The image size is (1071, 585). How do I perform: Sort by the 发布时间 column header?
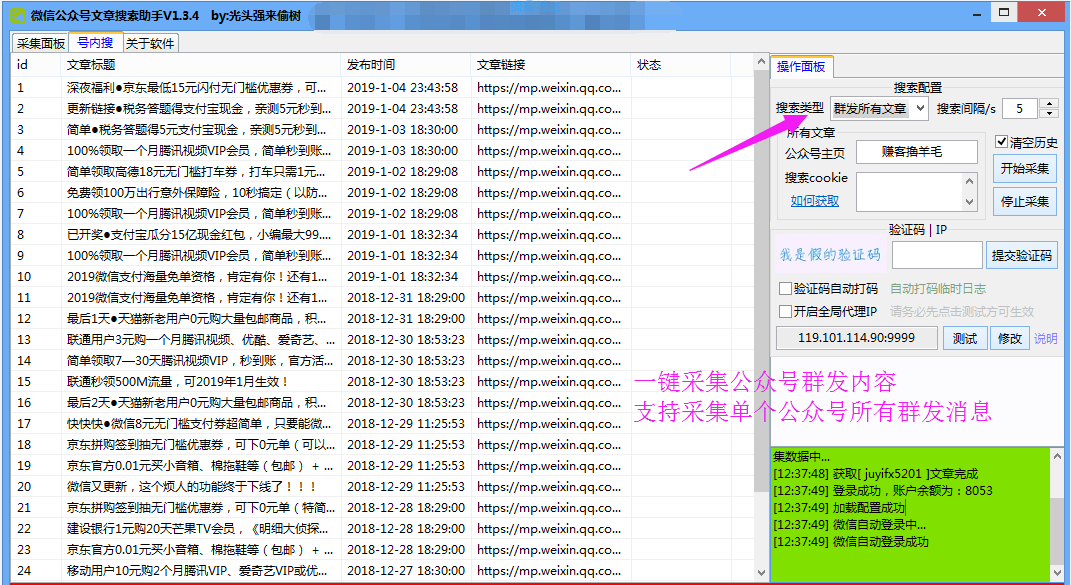coord(406,65)
